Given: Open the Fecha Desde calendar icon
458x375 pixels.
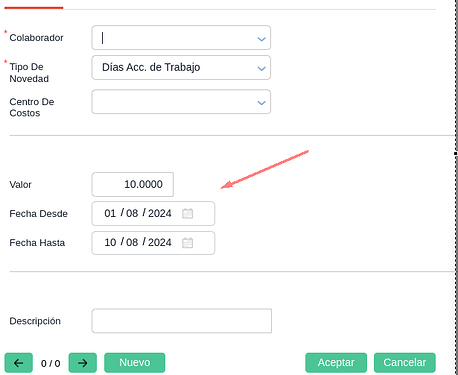Looking at the screenshot, I should [x=188, y=213].
